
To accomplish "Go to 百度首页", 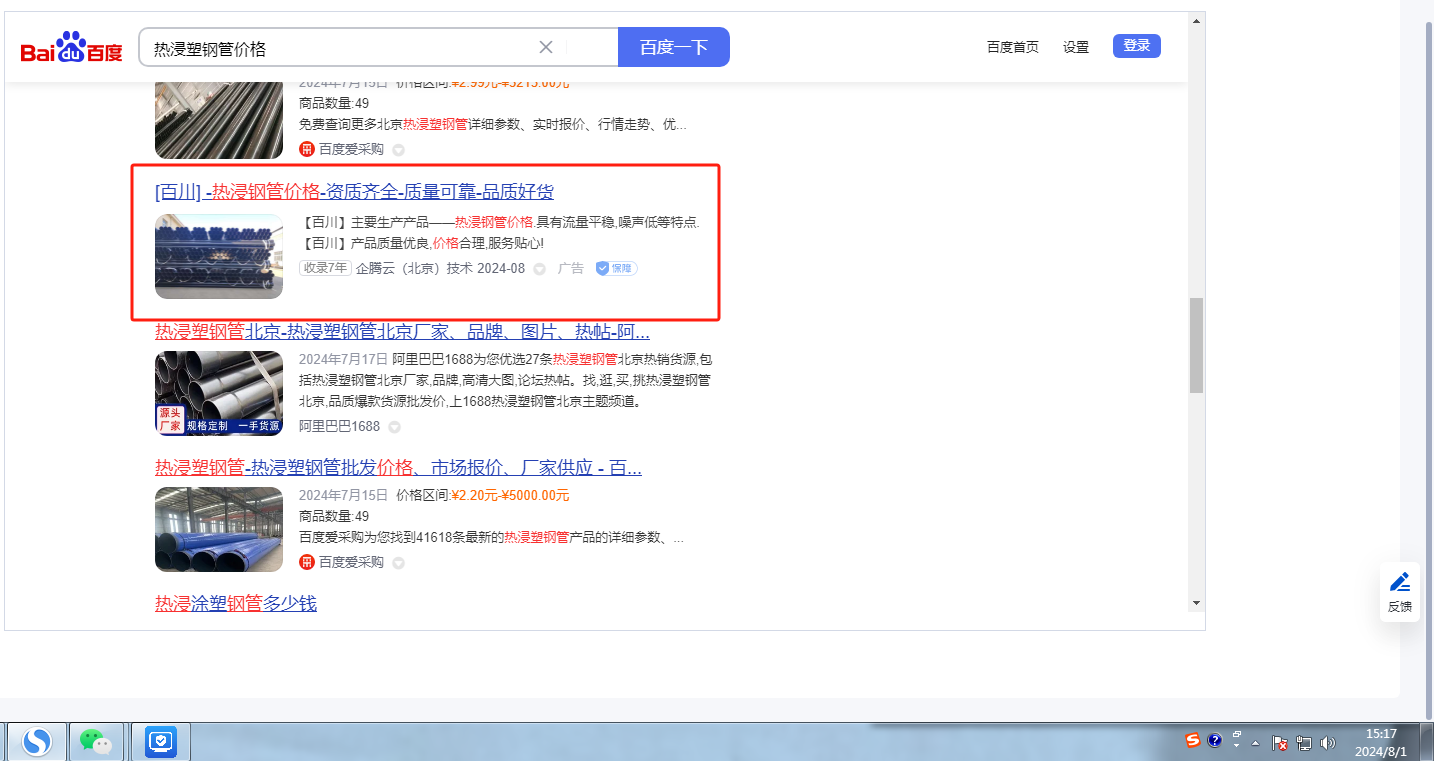I will point(1013,47).
